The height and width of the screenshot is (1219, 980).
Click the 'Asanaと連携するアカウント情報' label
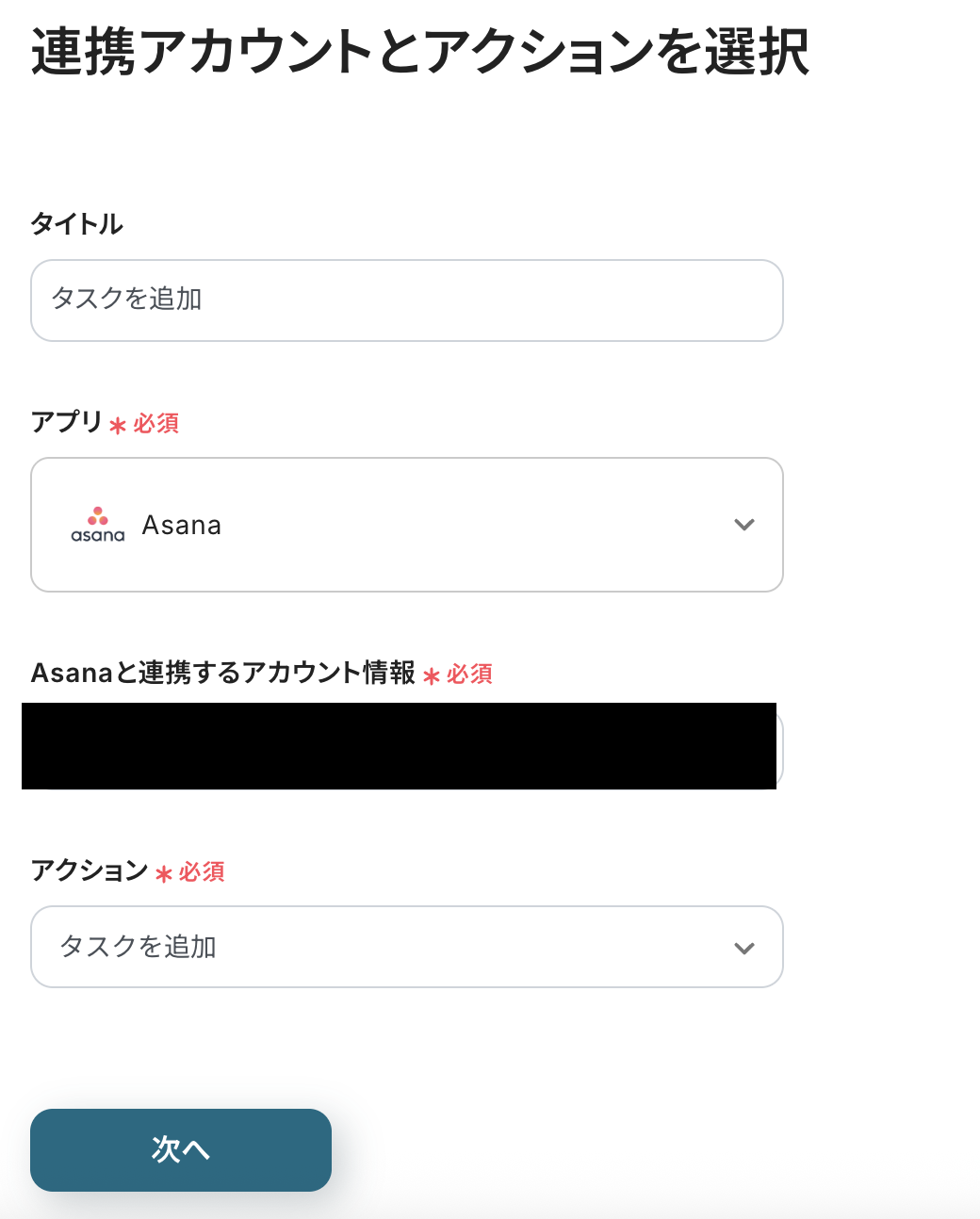[x=223, y=673]
